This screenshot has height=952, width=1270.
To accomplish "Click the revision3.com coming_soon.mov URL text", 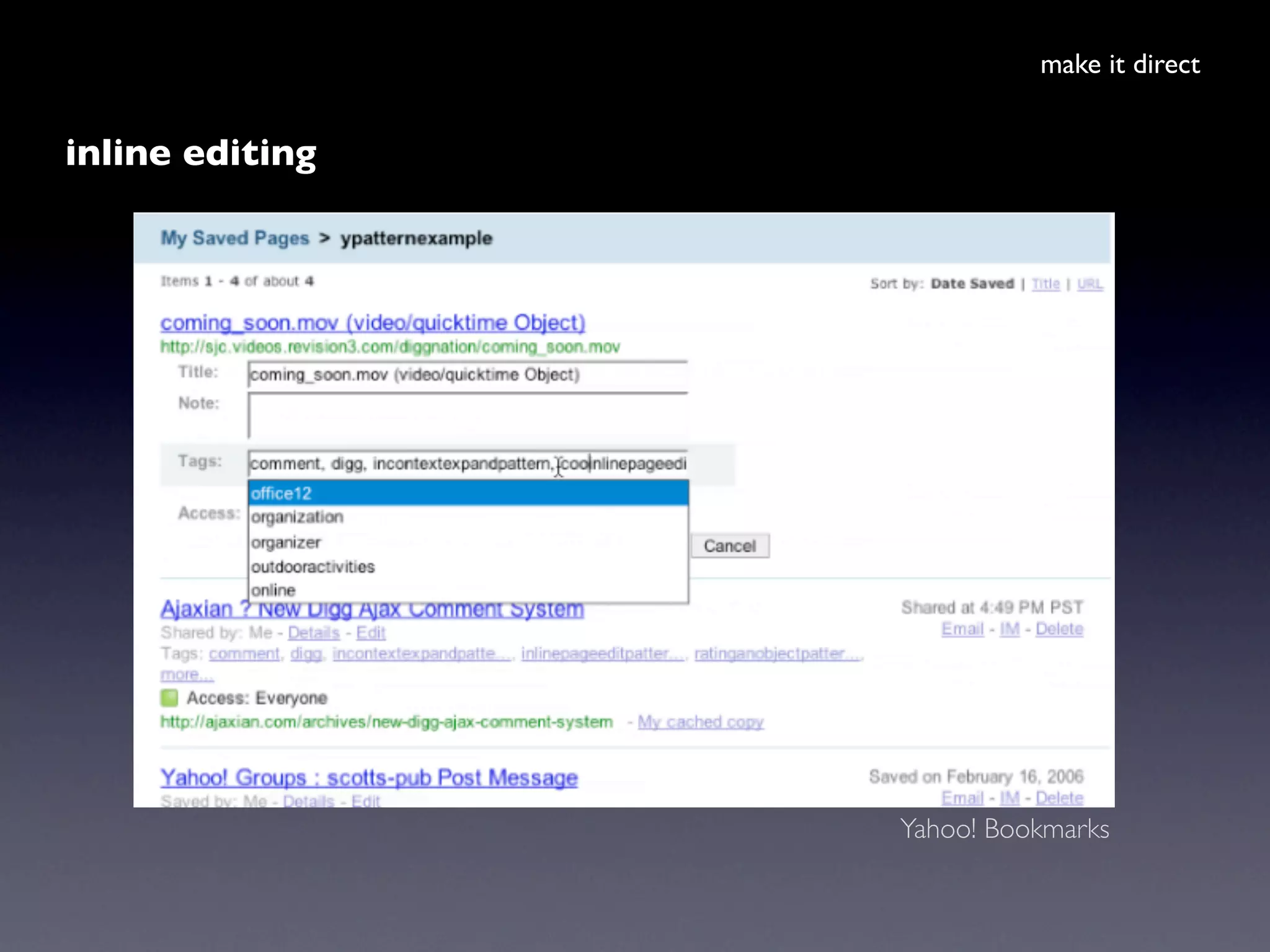I will click(x=390, y=347).
